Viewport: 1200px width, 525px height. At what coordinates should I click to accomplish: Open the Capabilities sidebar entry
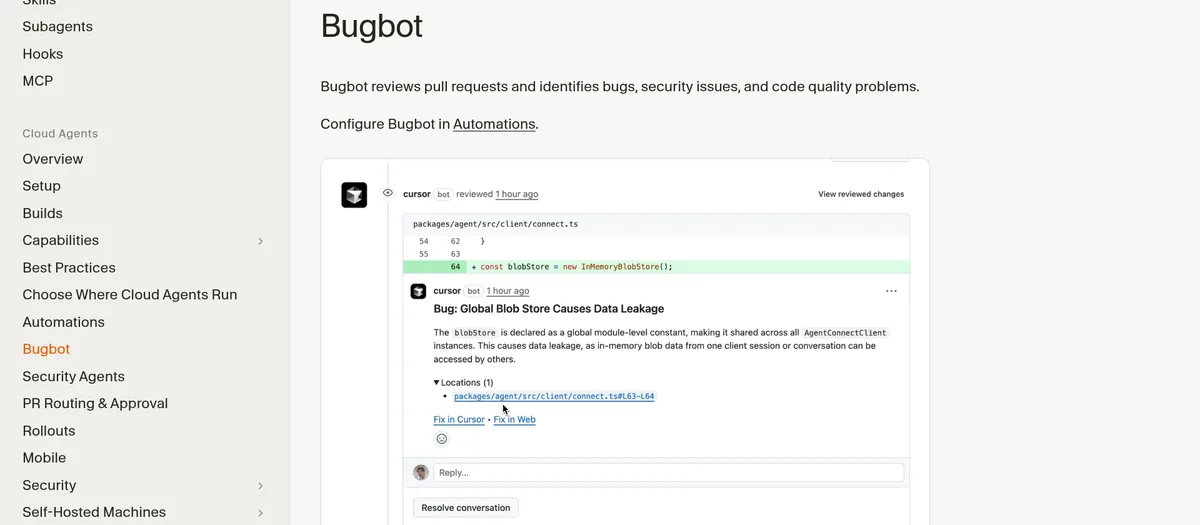[61, 240]
